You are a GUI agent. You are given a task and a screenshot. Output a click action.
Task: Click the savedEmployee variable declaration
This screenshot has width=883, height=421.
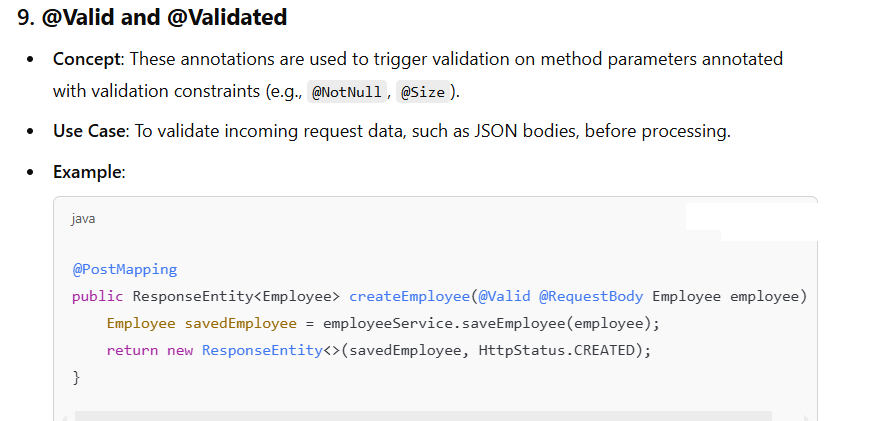(x=240, y=324)
